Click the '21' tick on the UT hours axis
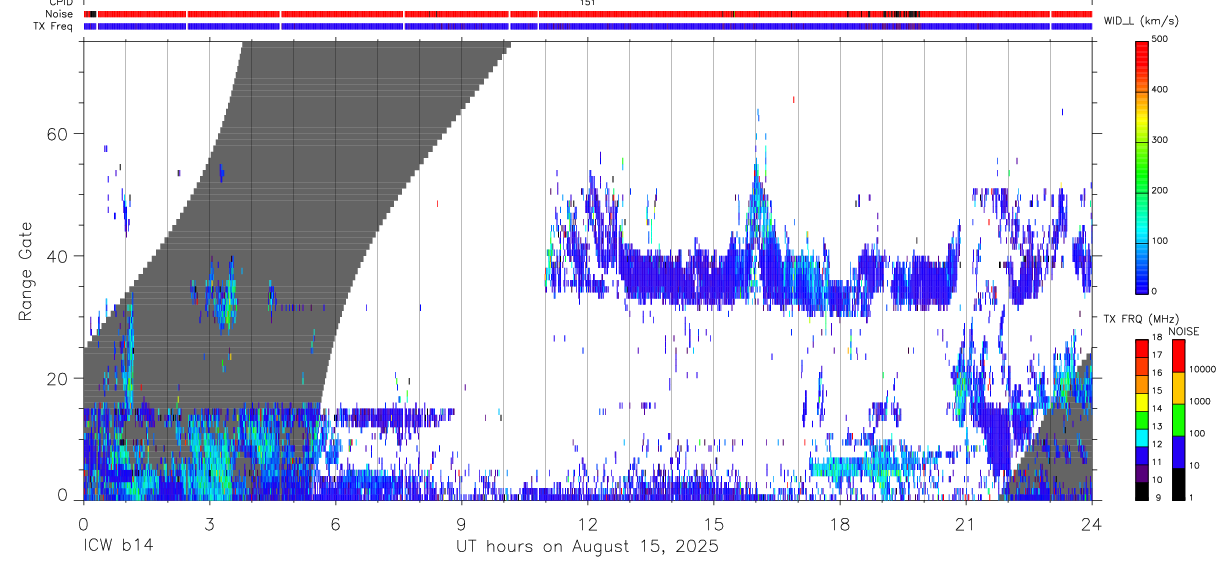 (x=966, y=523)
